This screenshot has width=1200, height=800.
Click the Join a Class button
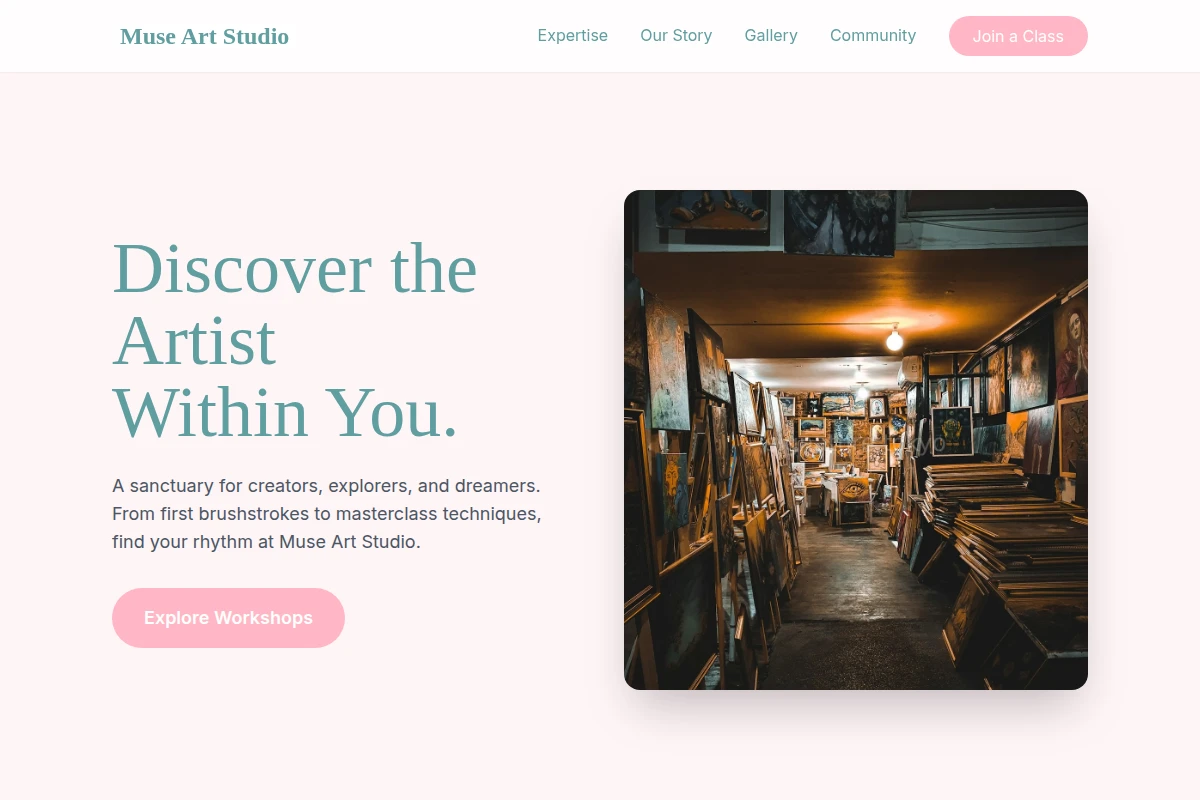point(1018,36)
